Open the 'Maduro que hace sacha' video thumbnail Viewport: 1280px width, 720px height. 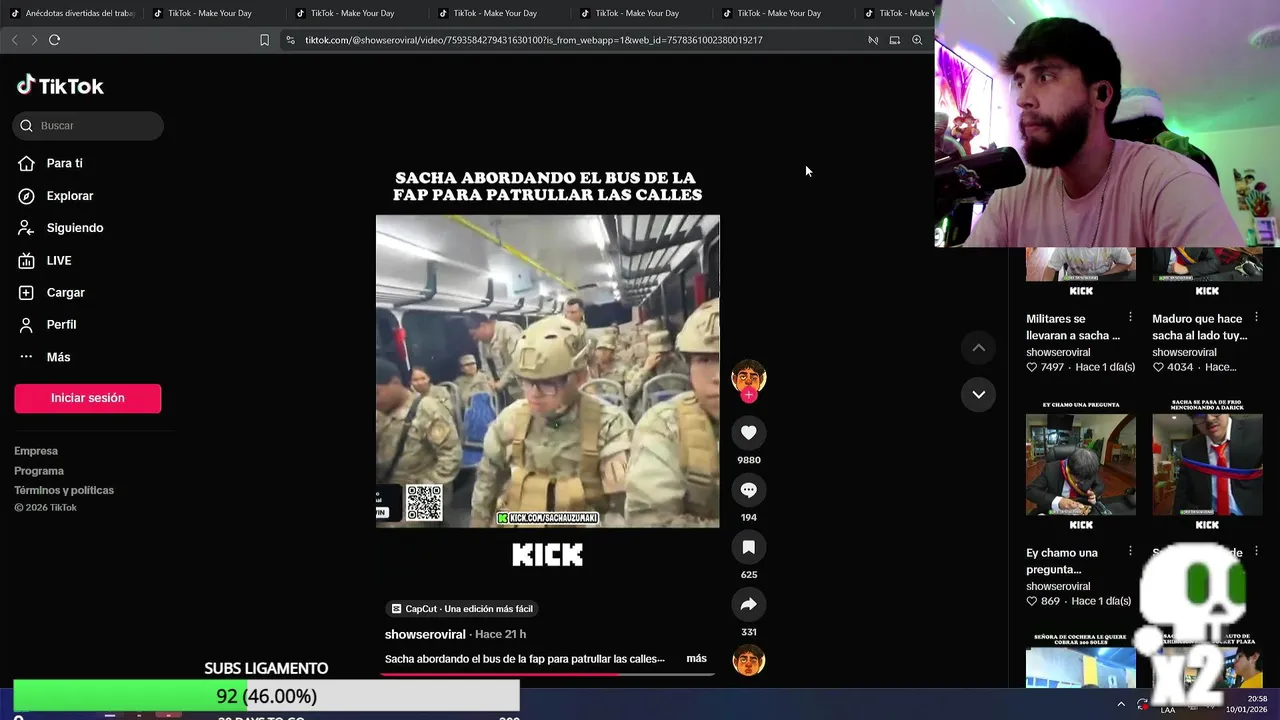click(x=1207, y=272)
